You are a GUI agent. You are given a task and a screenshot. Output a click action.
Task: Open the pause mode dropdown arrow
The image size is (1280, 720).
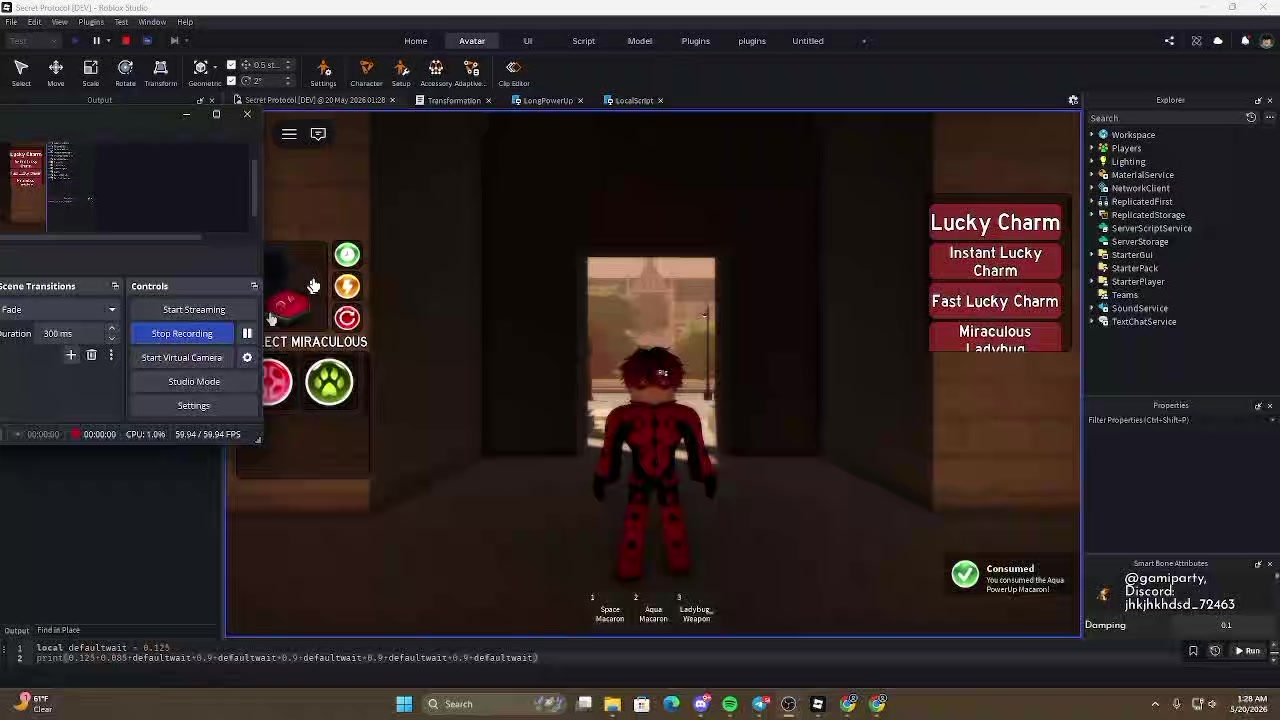(107, 41)
